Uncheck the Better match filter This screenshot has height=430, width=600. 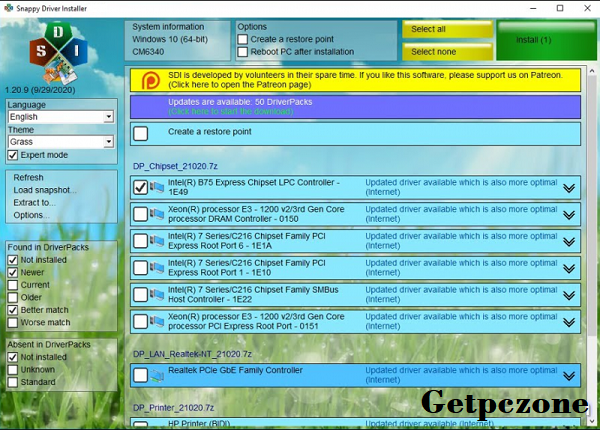tap(13, 310)
